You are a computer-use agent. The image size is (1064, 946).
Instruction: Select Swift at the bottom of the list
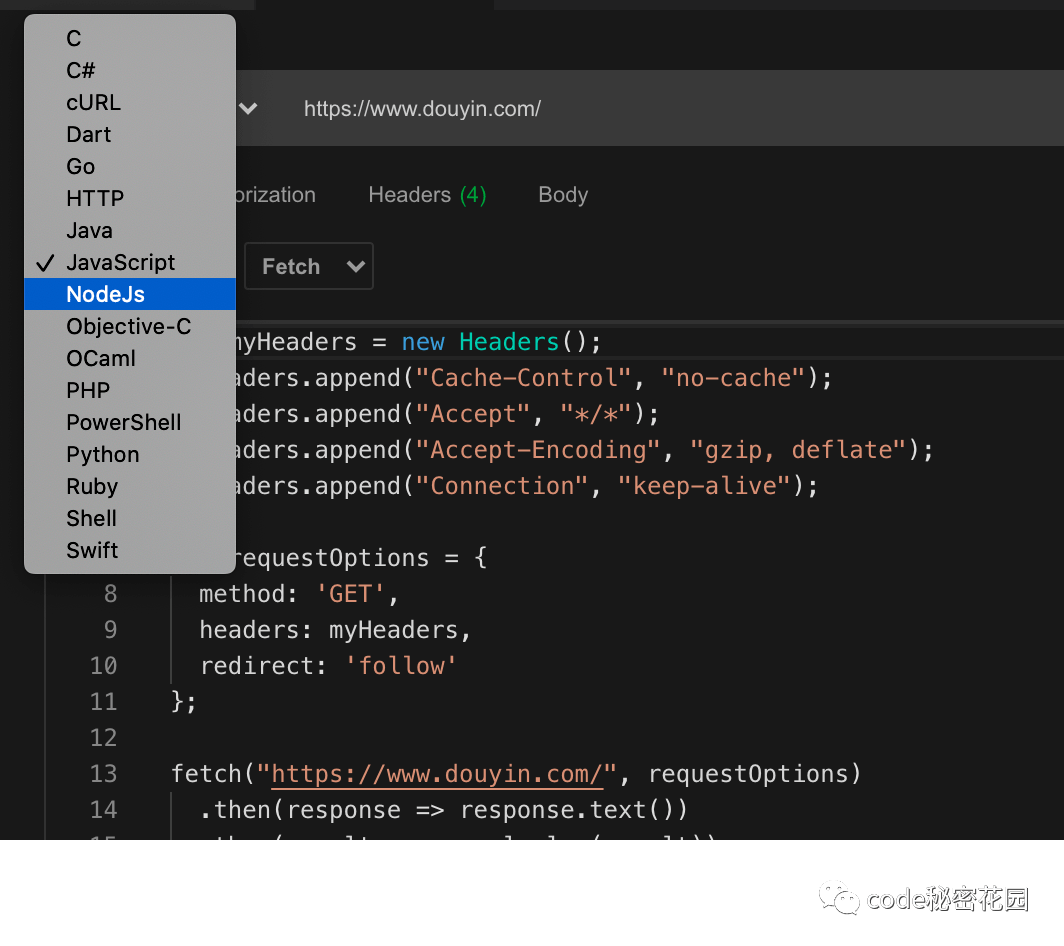point(92,550)
